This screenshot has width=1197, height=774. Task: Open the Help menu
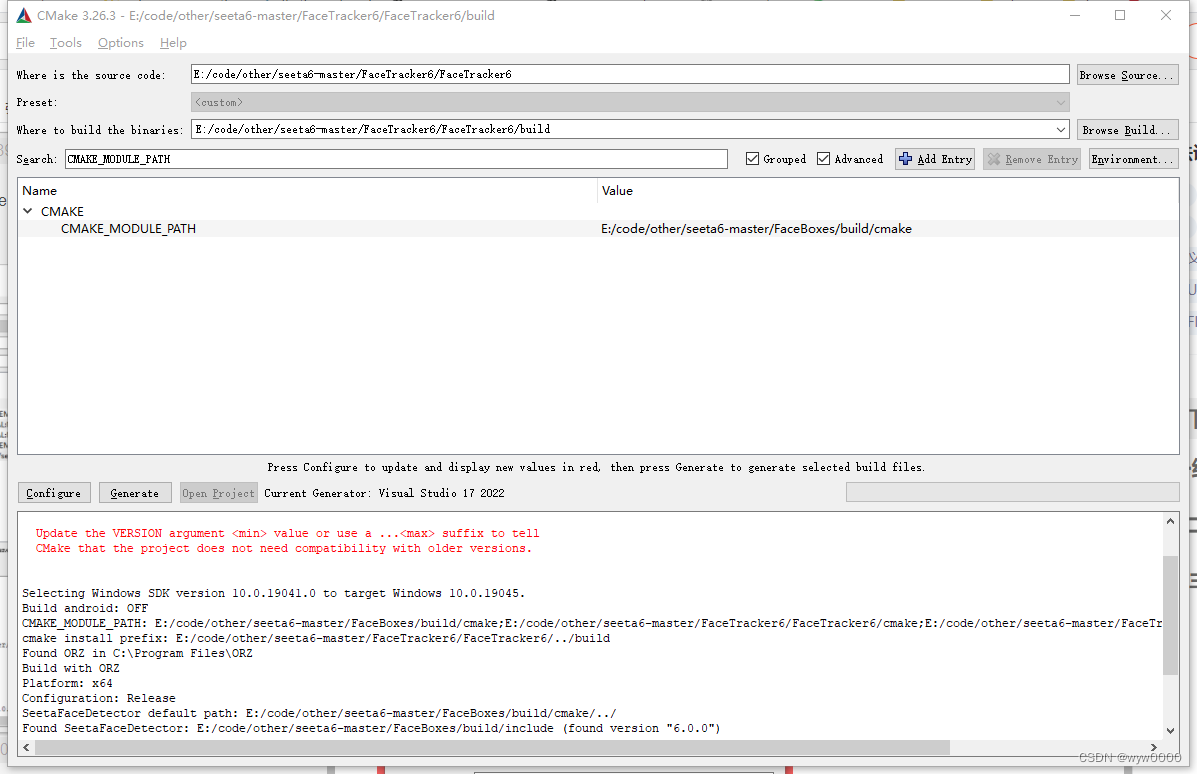pos(173,43)
